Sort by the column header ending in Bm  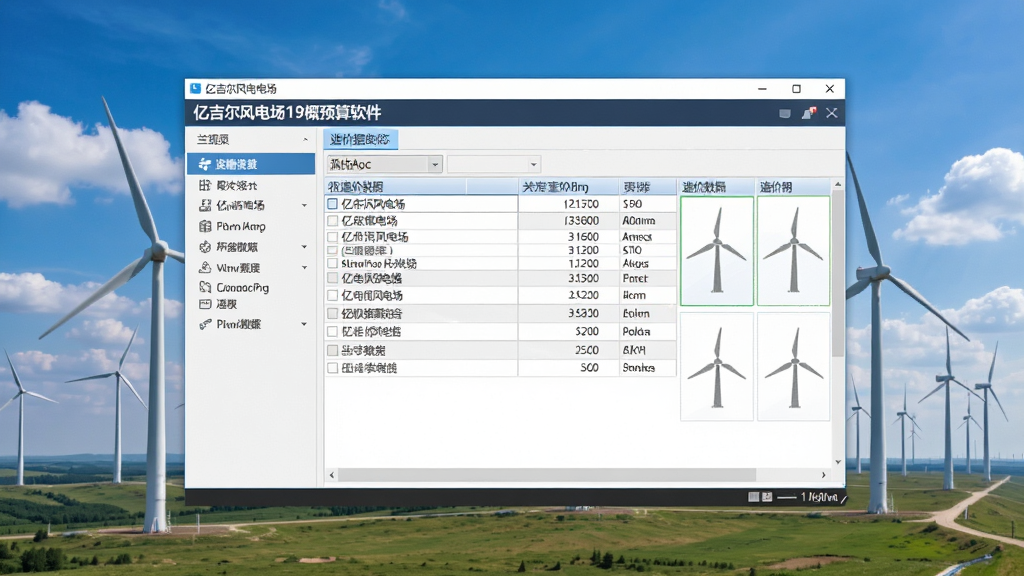pyautogui.click(x=568, y=187)
